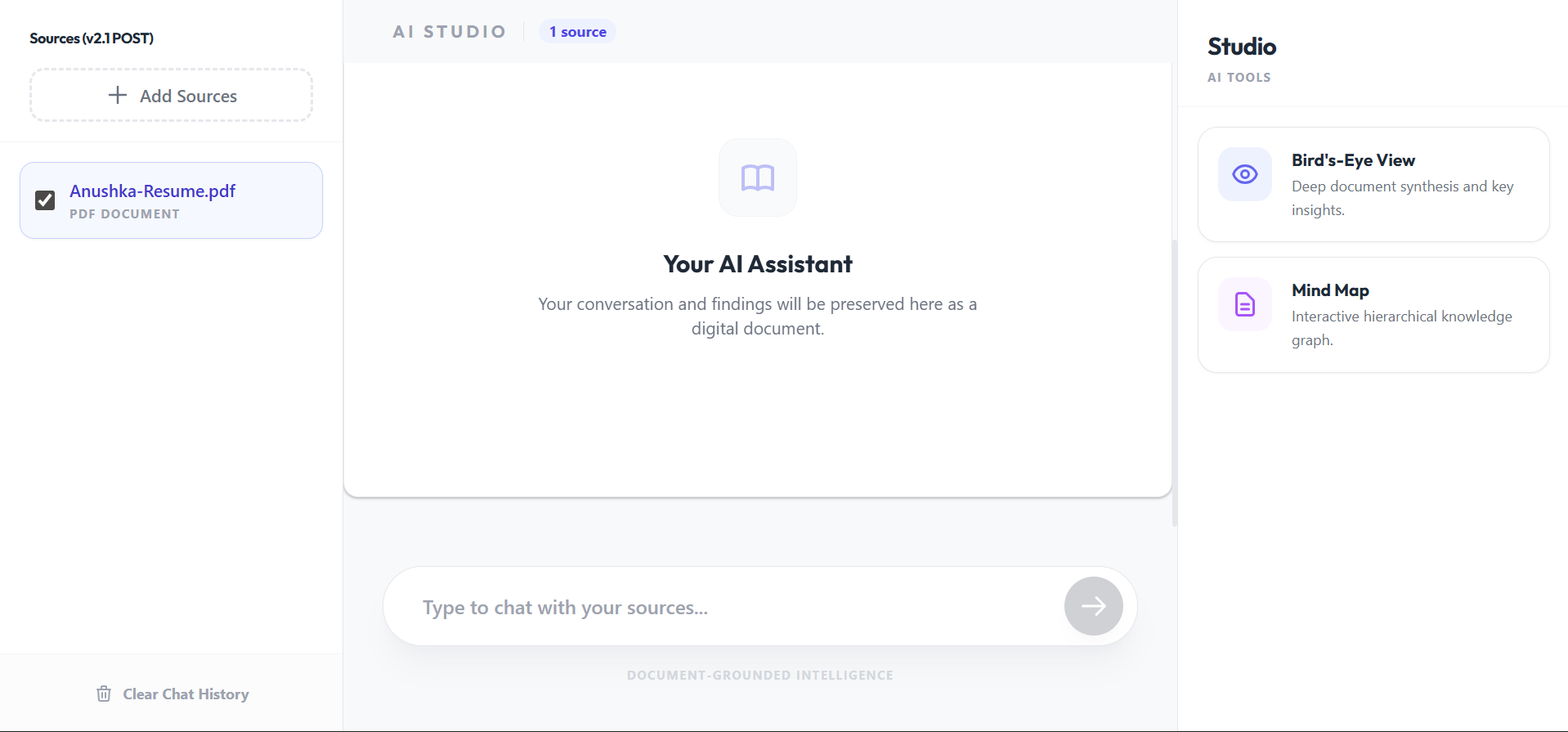Click the eye icon for Bird's-Eye View
Image resolution: width=1568 pixels, height=732 pixels.
click(x=1244, y=174)
